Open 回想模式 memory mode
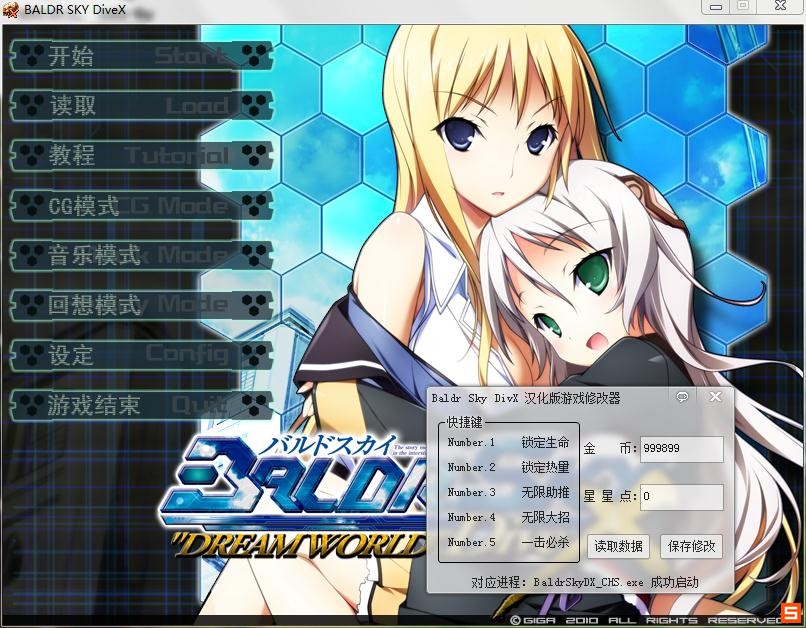The image size is (806, 628). pos(141,305)
